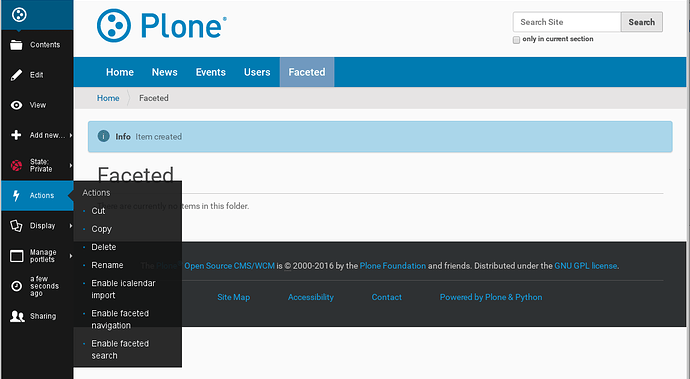Click the View eye icon
Viewport: 690px width, 379px height.
(x=16, y=105)
